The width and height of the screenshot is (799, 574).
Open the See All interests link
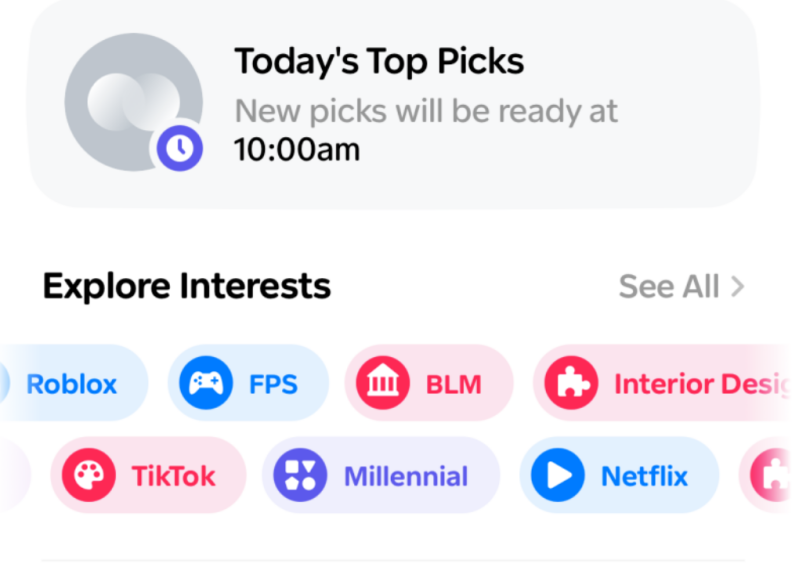pyautogui.click(x=669, y=287)
